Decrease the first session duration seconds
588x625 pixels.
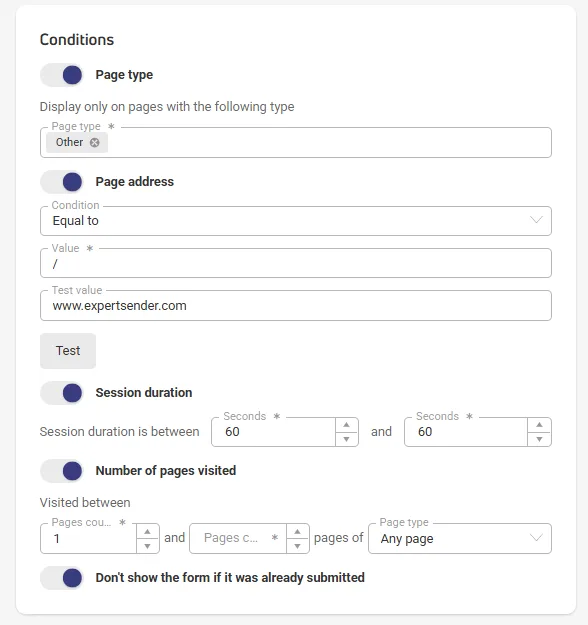click(346, 439)
